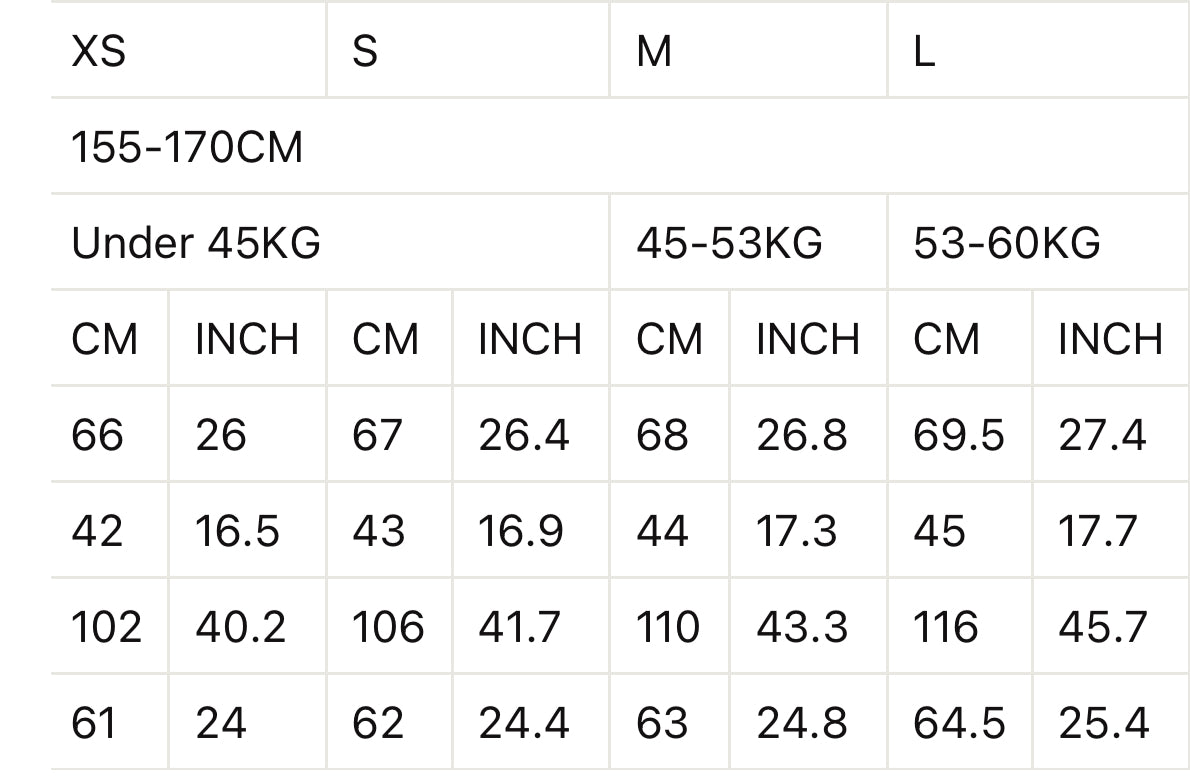Select the L size column header
The image size is (1190, 783).
point(924,51)
